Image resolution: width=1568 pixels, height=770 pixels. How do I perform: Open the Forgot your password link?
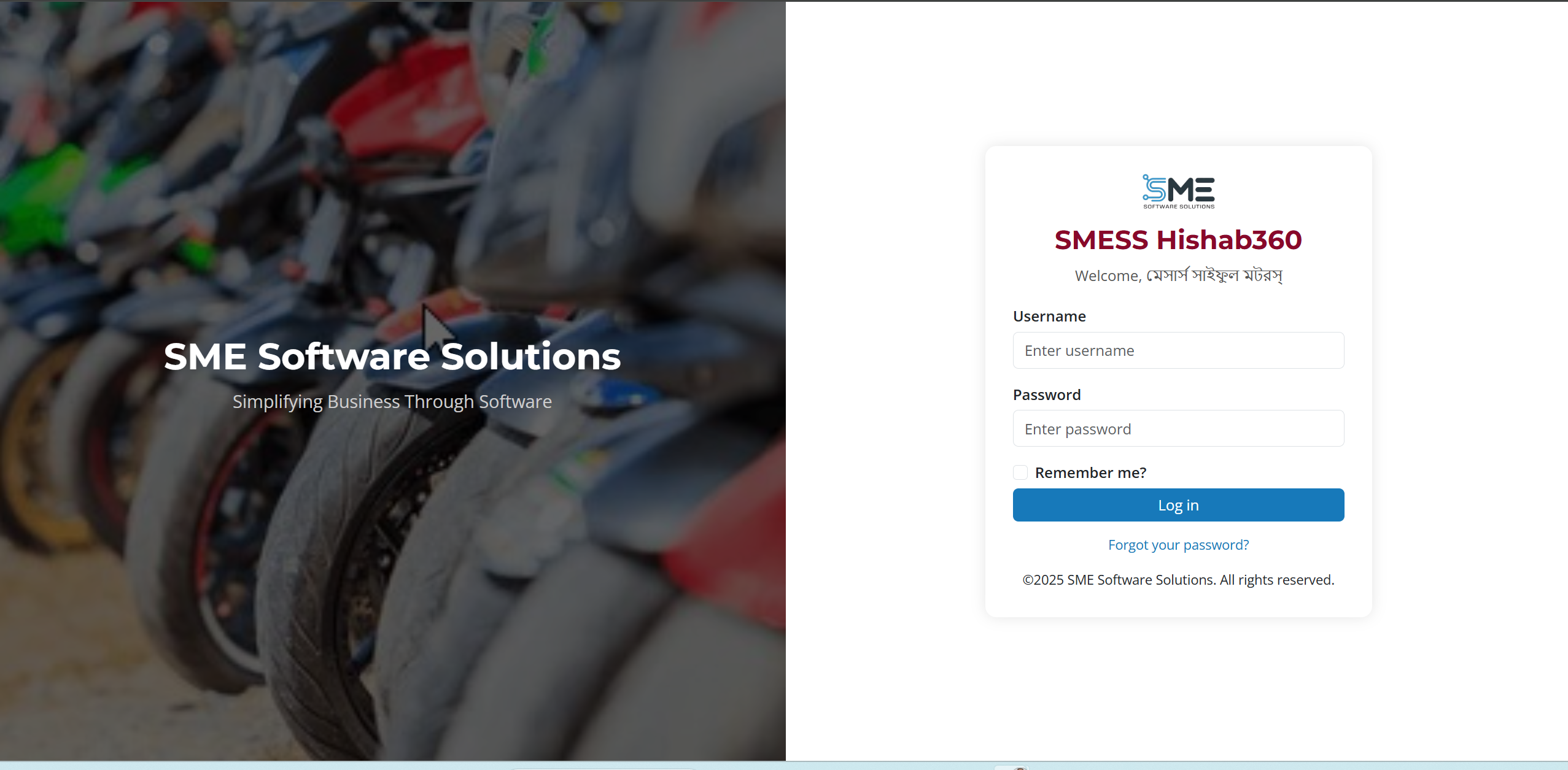[x=1178, y=545]
